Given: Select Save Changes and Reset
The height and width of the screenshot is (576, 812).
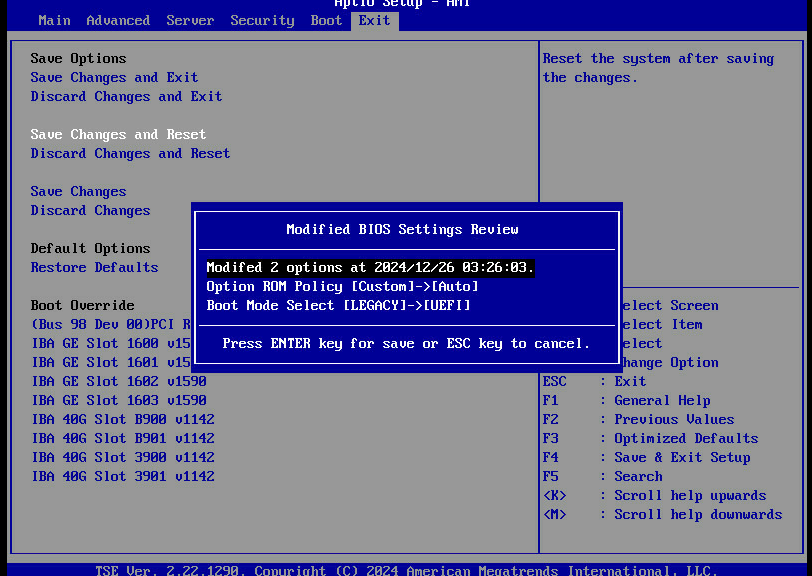Looking at the screenshot, I should [x=118, y=135].
